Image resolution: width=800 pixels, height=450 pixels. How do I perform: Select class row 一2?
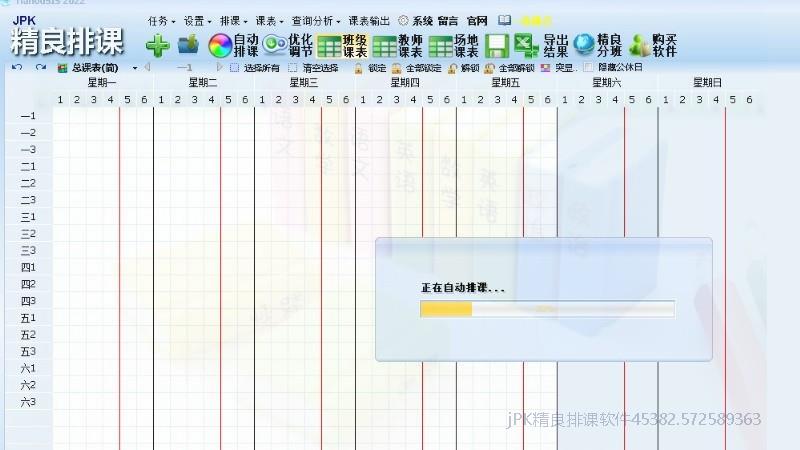(x=28, y=133)
